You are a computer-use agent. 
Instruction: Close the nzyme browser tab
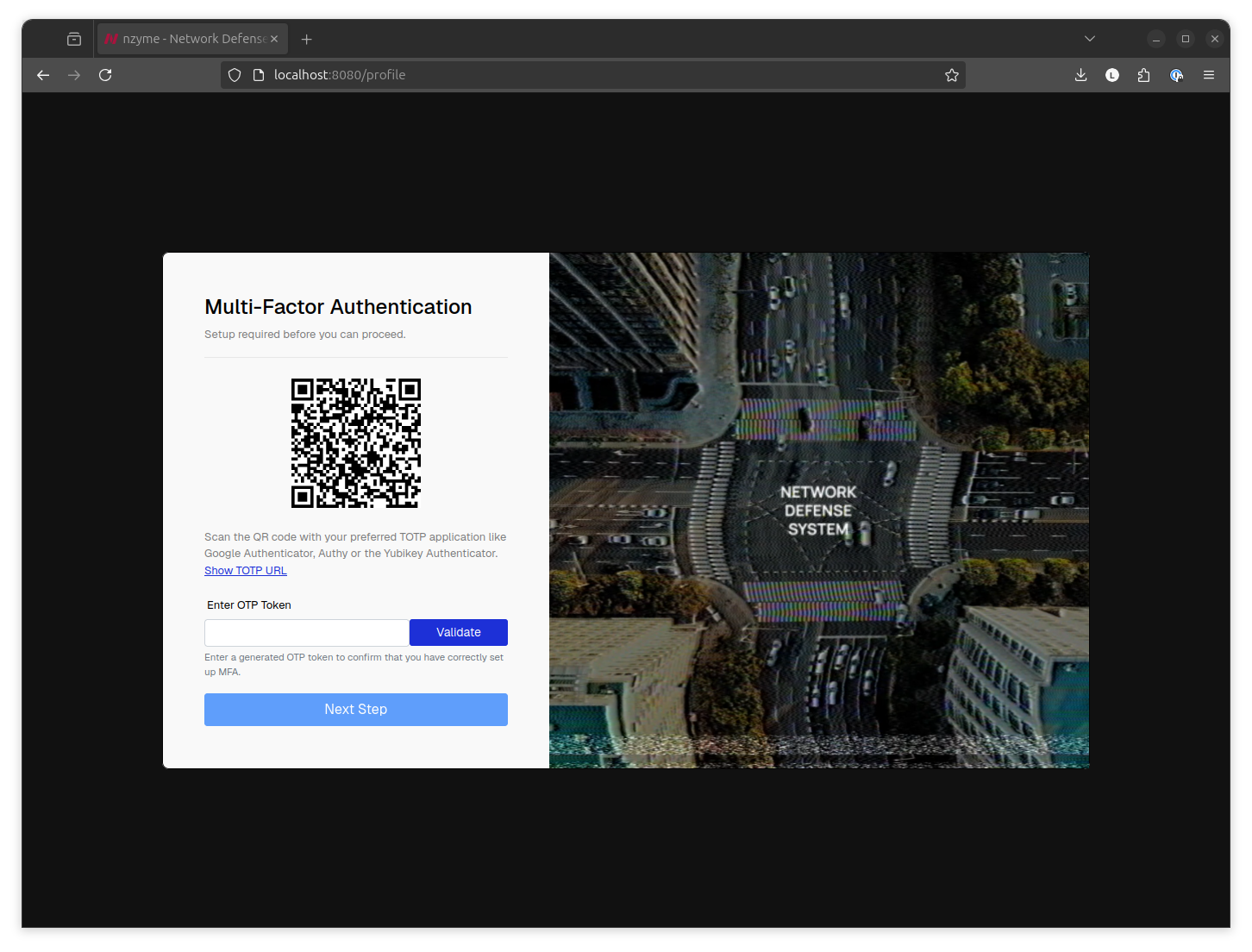[x=274, y=39]
